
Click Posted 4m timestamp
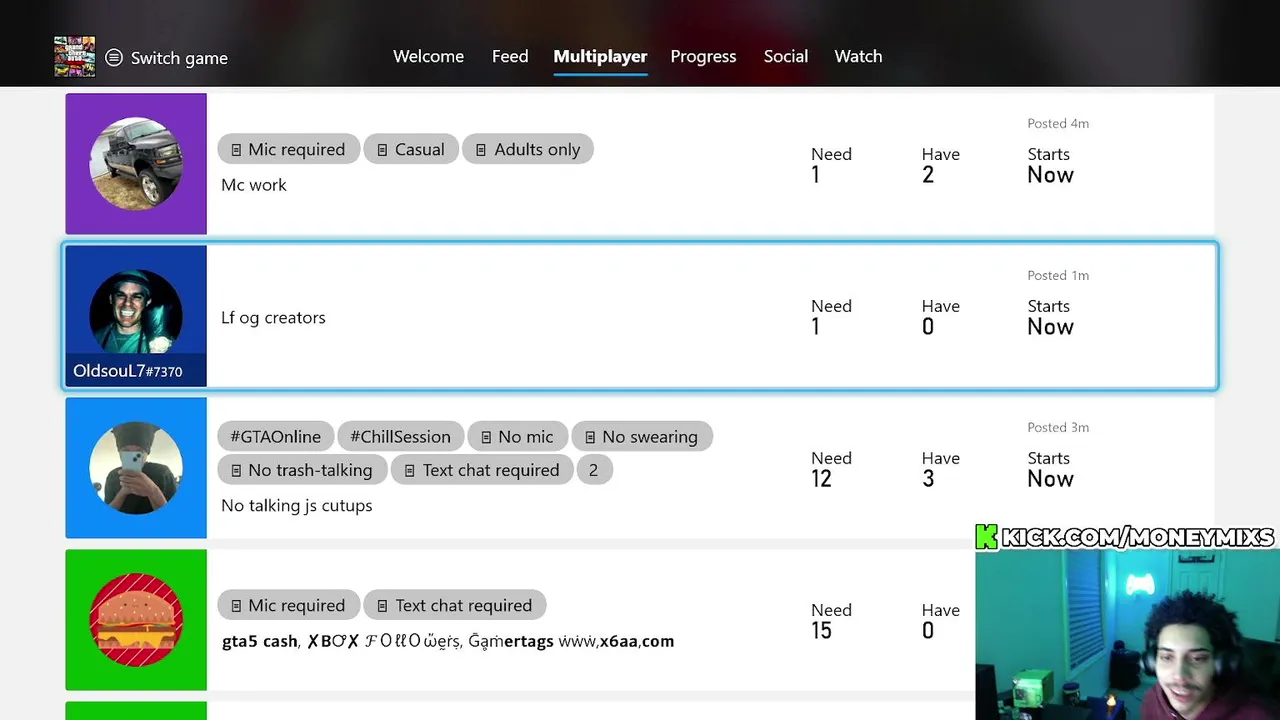click(x=1058, y=123)
